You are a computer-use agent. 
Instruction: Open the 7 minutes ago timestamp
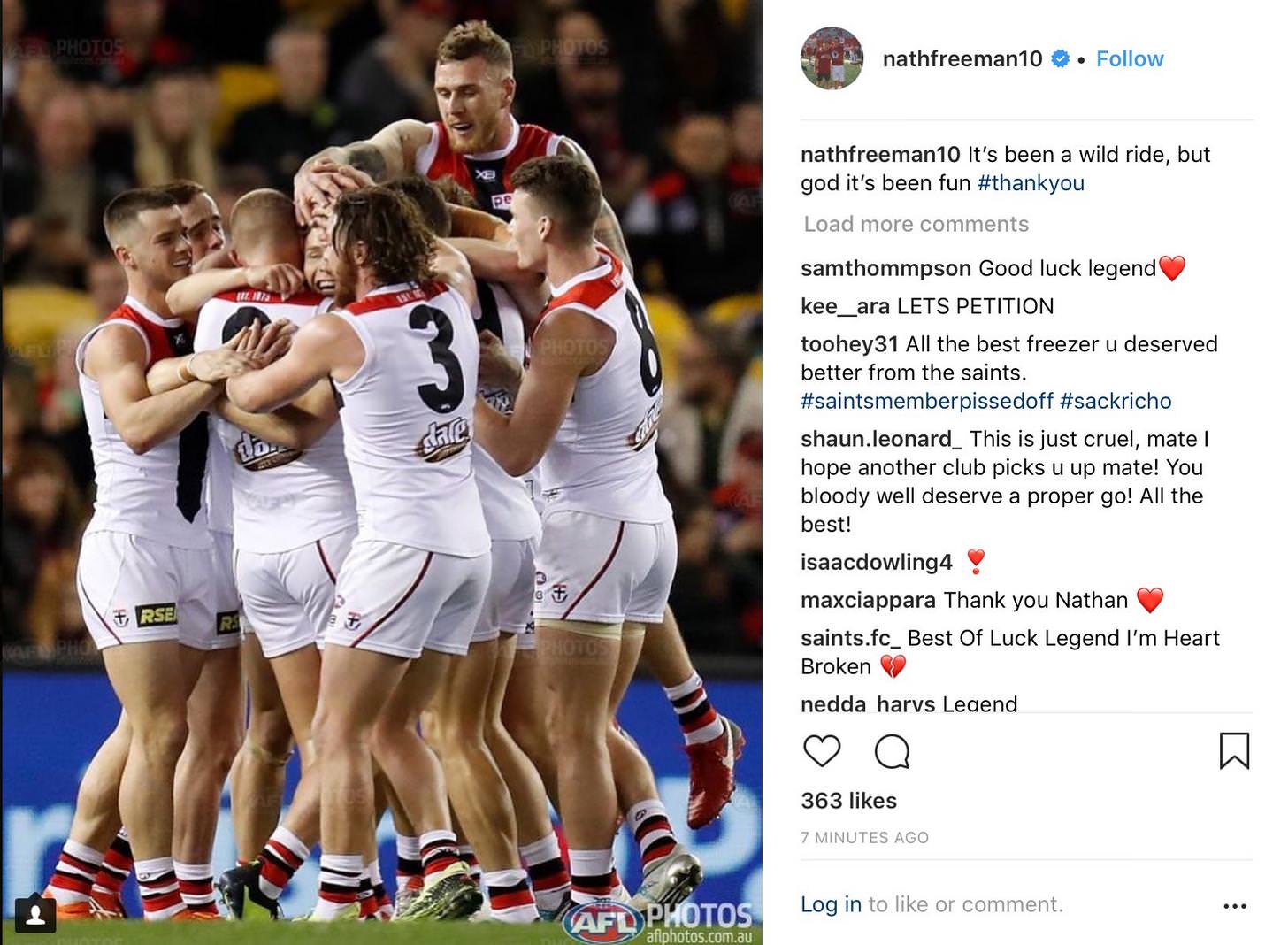tap(864, 837)
